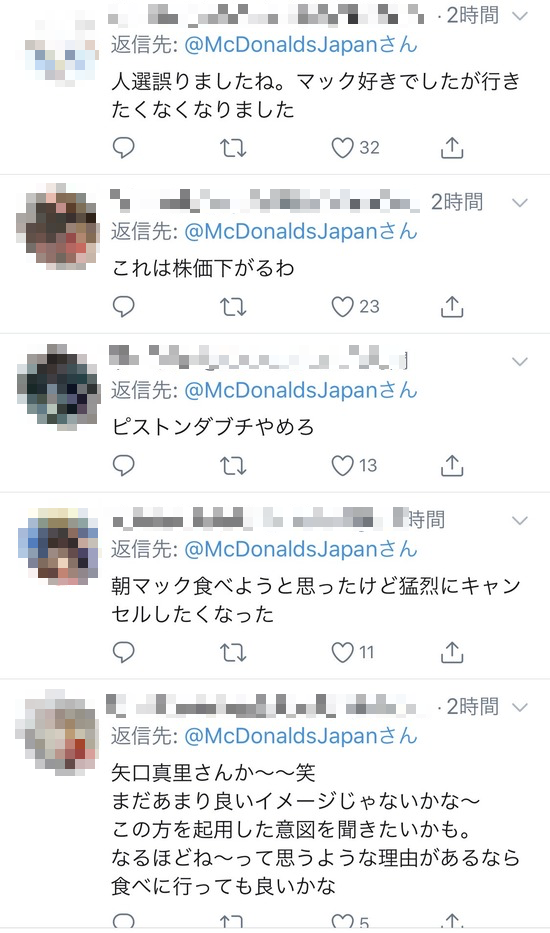Open chevron menu on 朝マック tweet
The width and height of the screenshot is (550, 933).
[x=520, y=521]
